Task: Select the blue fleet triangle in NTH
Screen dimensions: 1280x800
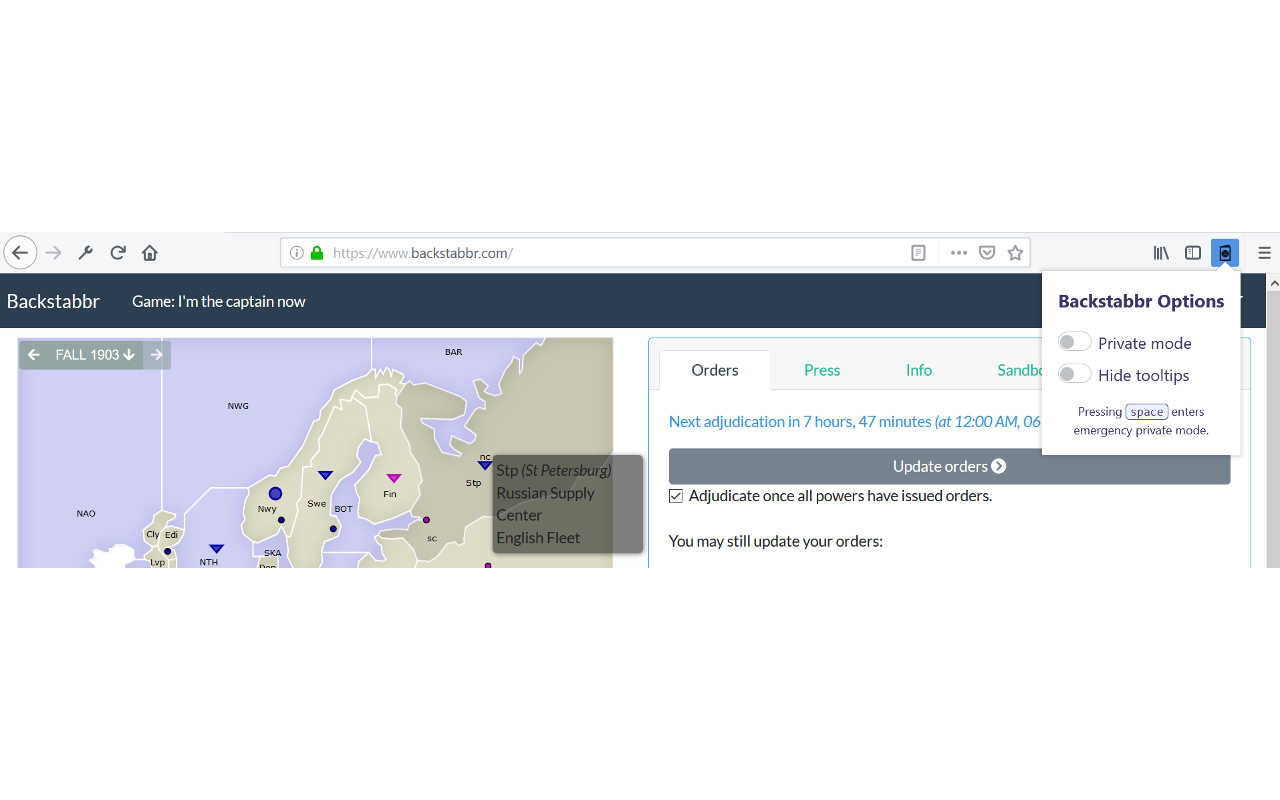Action: tap(216, 549)
